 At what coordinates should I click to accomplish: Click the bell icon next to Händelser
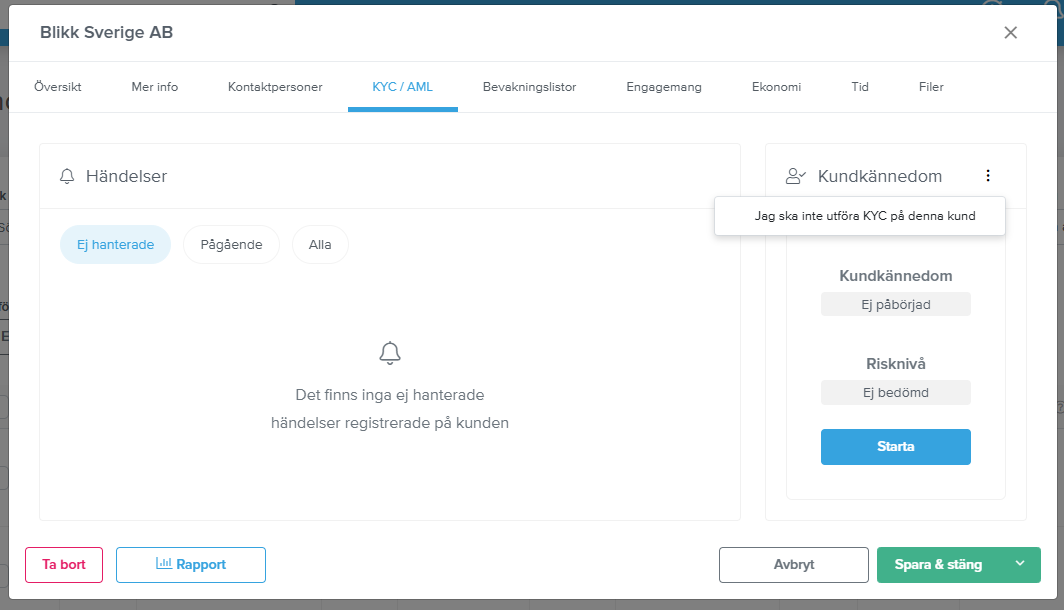coord(67,177)
